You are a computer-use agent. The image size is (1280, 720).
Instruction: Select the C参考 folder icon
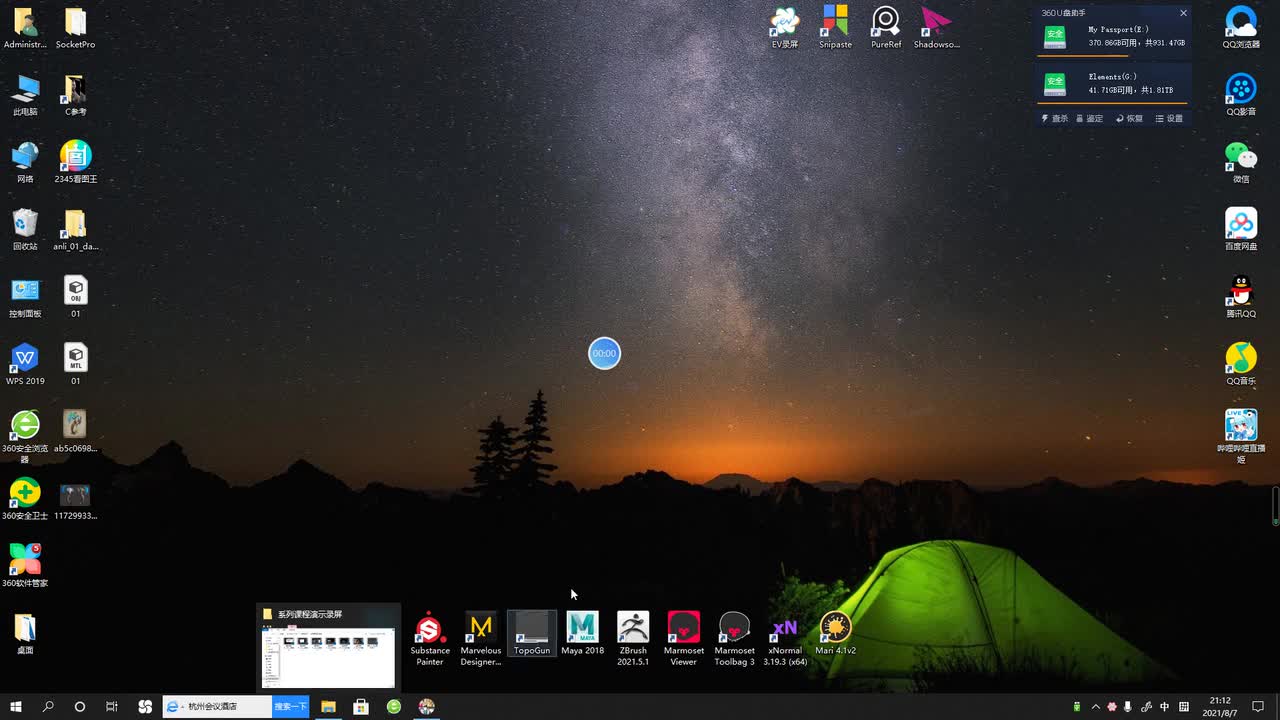click(x=76, y=95)
